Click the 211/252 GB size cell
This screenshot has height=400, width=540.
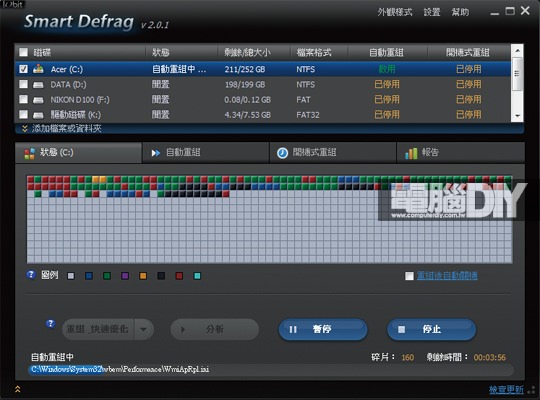[x=245, y=69]
